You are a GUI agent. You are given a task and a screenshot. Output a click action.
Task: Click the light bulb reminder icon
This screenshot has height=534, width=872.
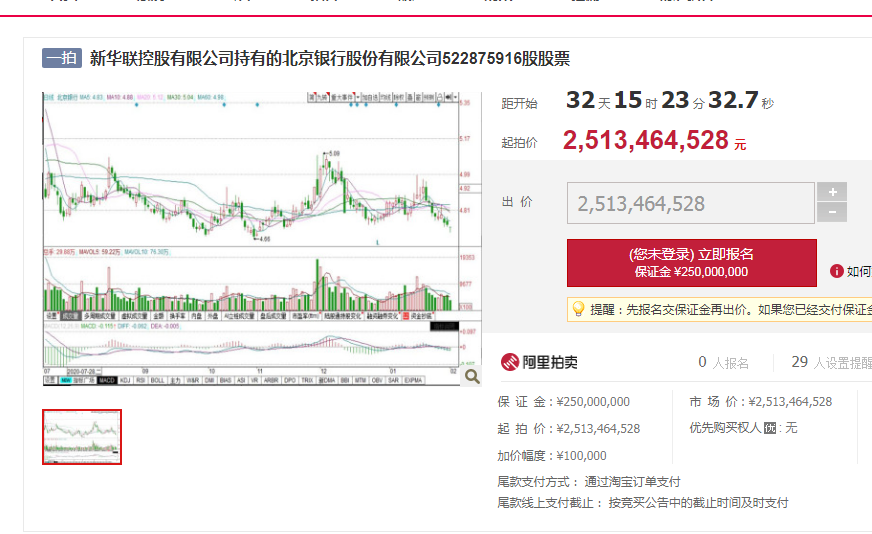coord(578,310)
